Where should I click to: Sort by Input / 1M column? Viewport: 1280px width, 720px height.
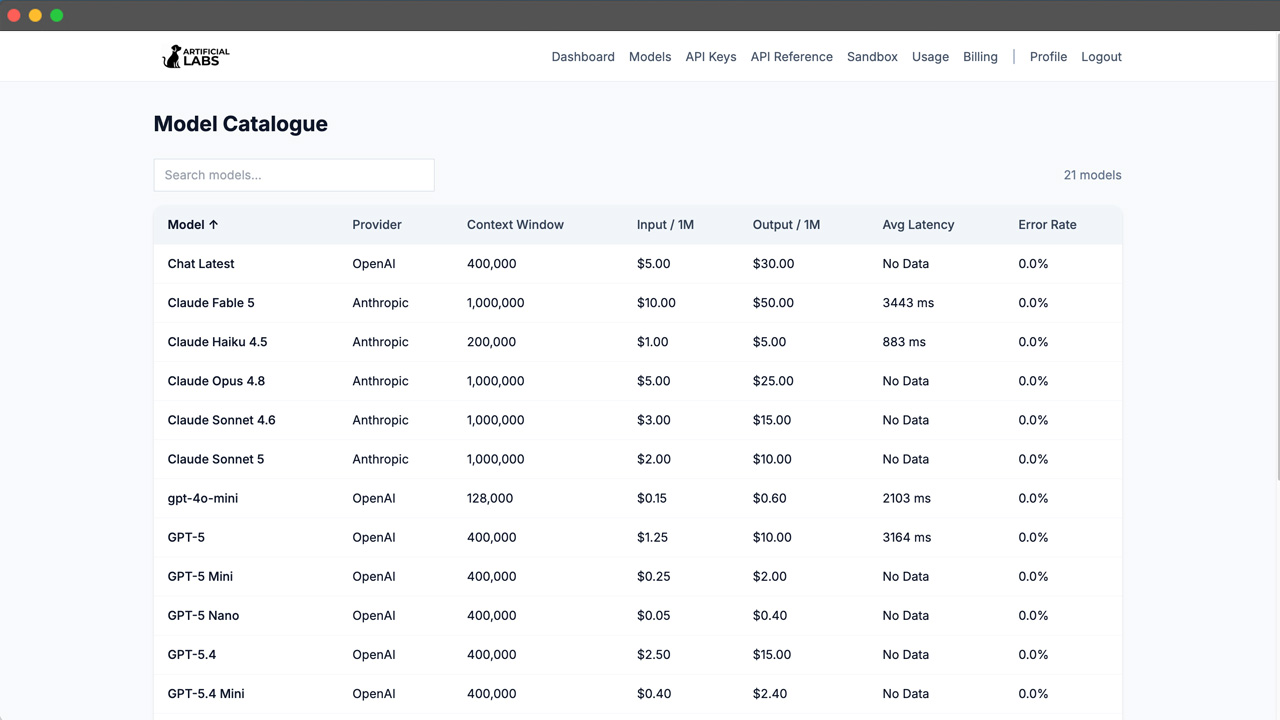pyautogui.click(x=665, y=225)
